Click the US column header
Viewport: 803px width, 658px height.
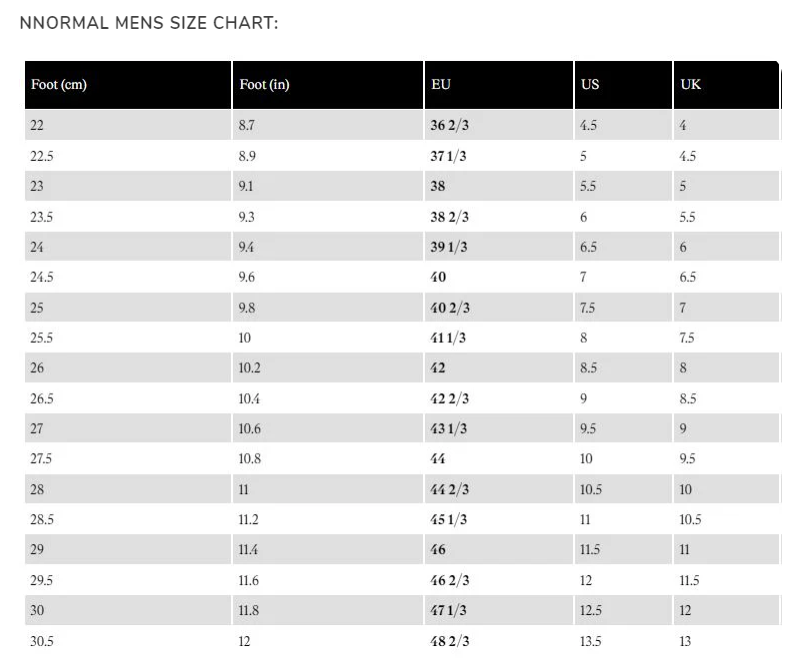(623, 85)
